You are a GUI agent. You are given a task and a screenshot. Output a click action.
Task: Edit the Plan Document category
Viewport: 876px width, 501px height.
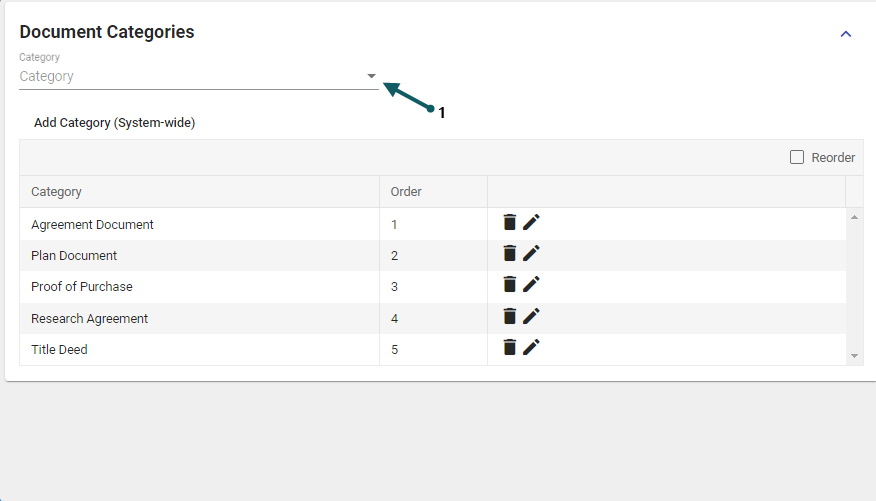[531, 254]
